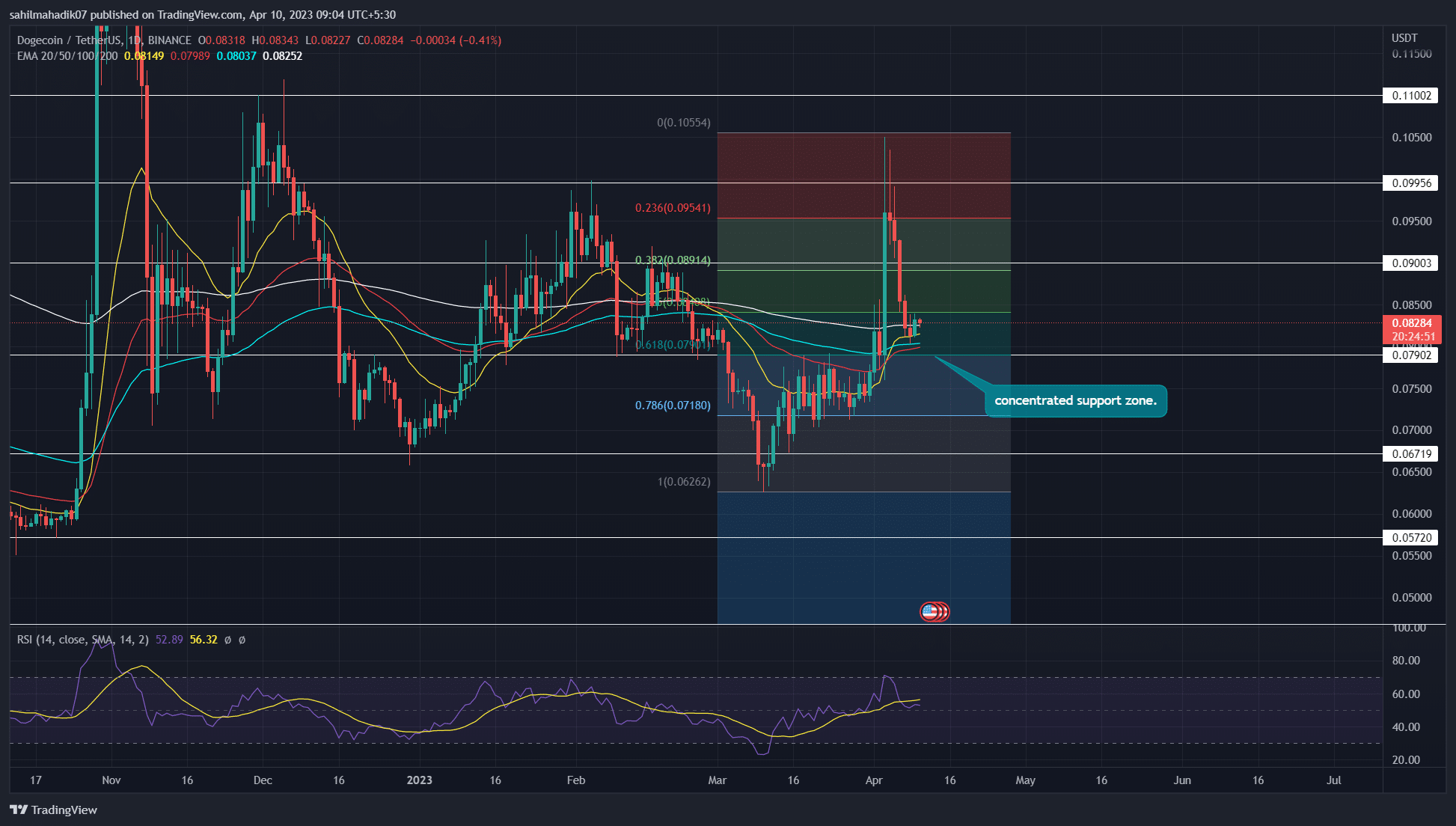Click the 0.06000 price scale label
Viewport: 1456px width, 826px height.
[x=1412, y=514]
